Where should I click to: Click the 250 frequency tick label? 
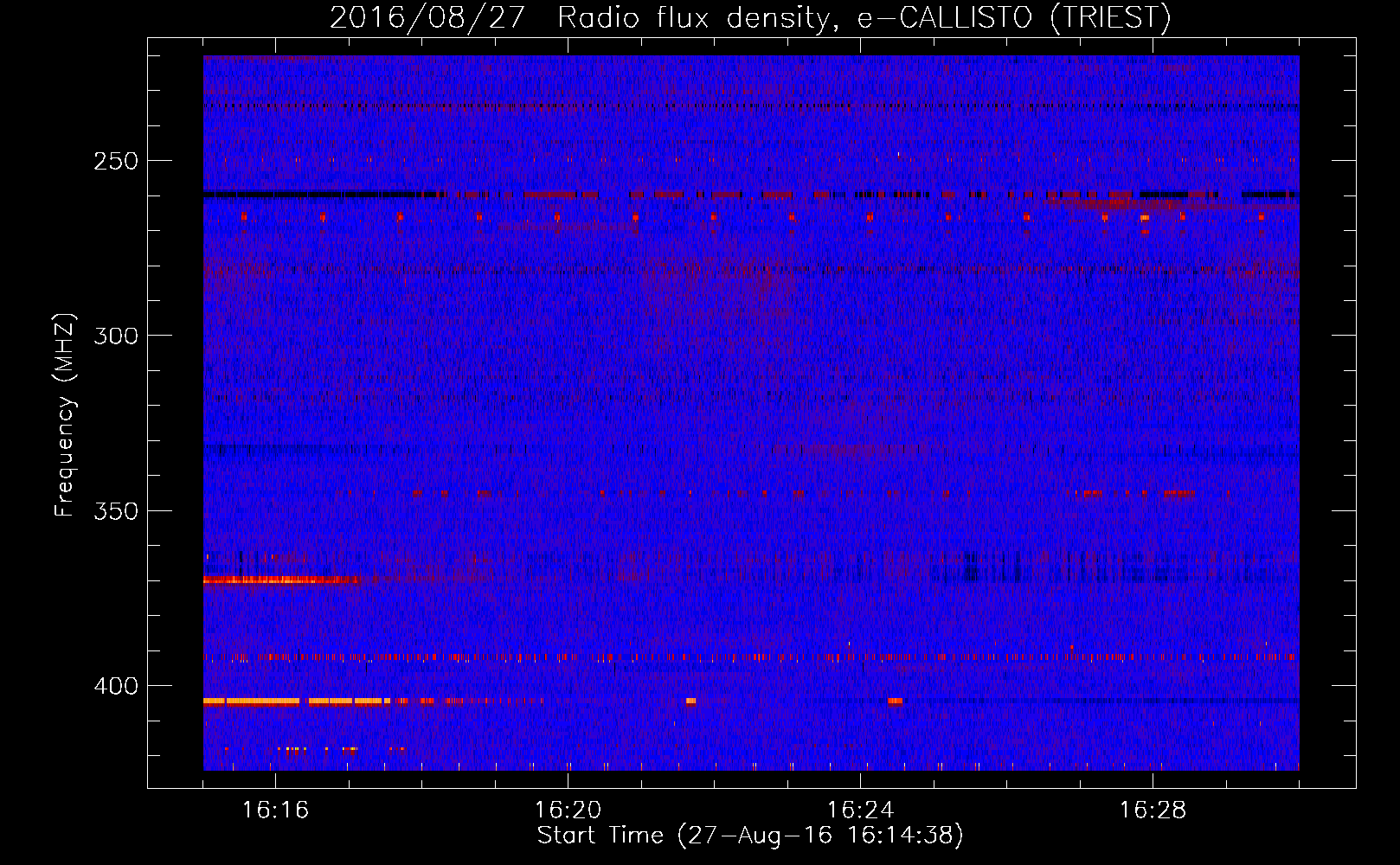116,161
